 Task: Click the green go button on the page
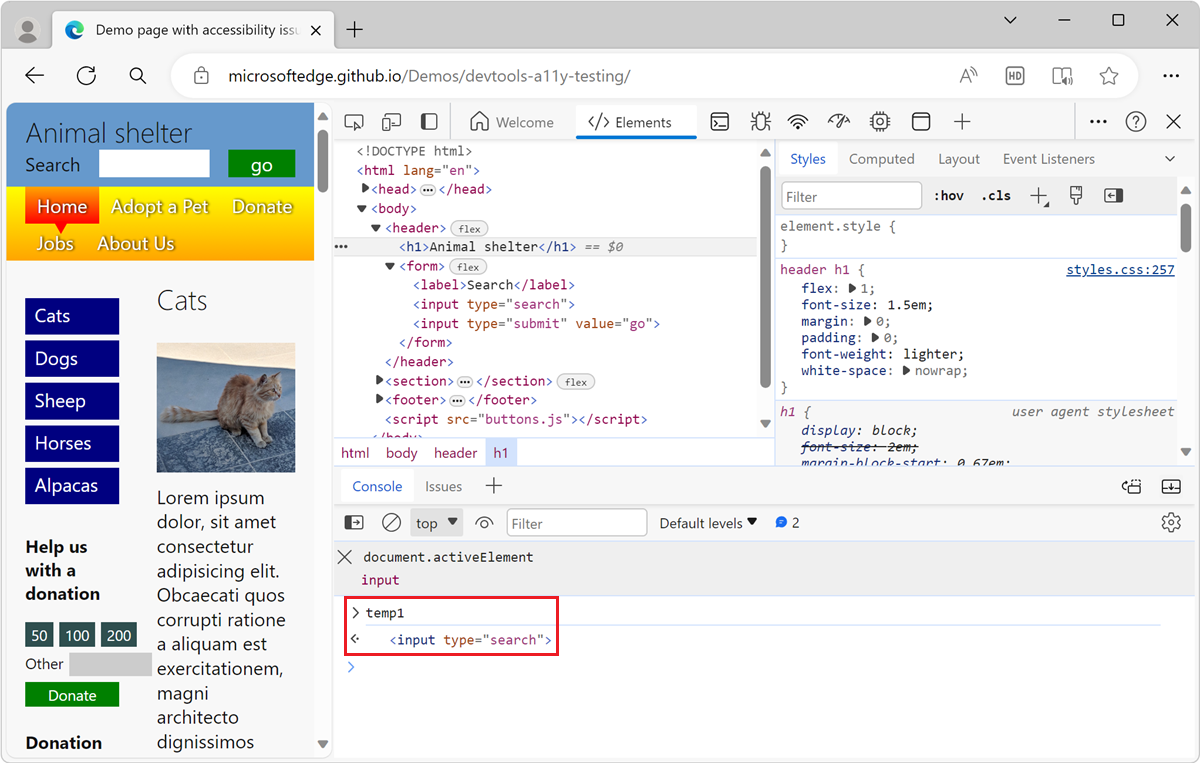pos(261,164)
